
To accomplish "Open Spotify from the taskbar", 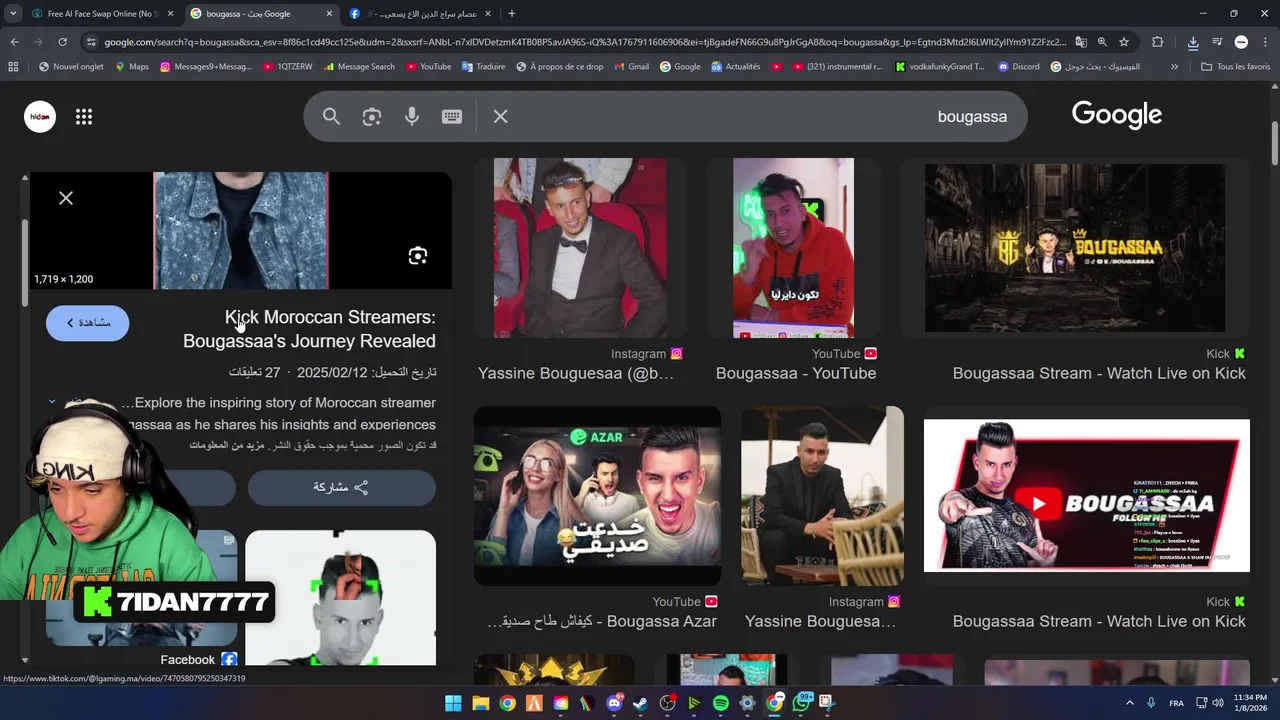I will pyautogui.click(x=721, y=703).
